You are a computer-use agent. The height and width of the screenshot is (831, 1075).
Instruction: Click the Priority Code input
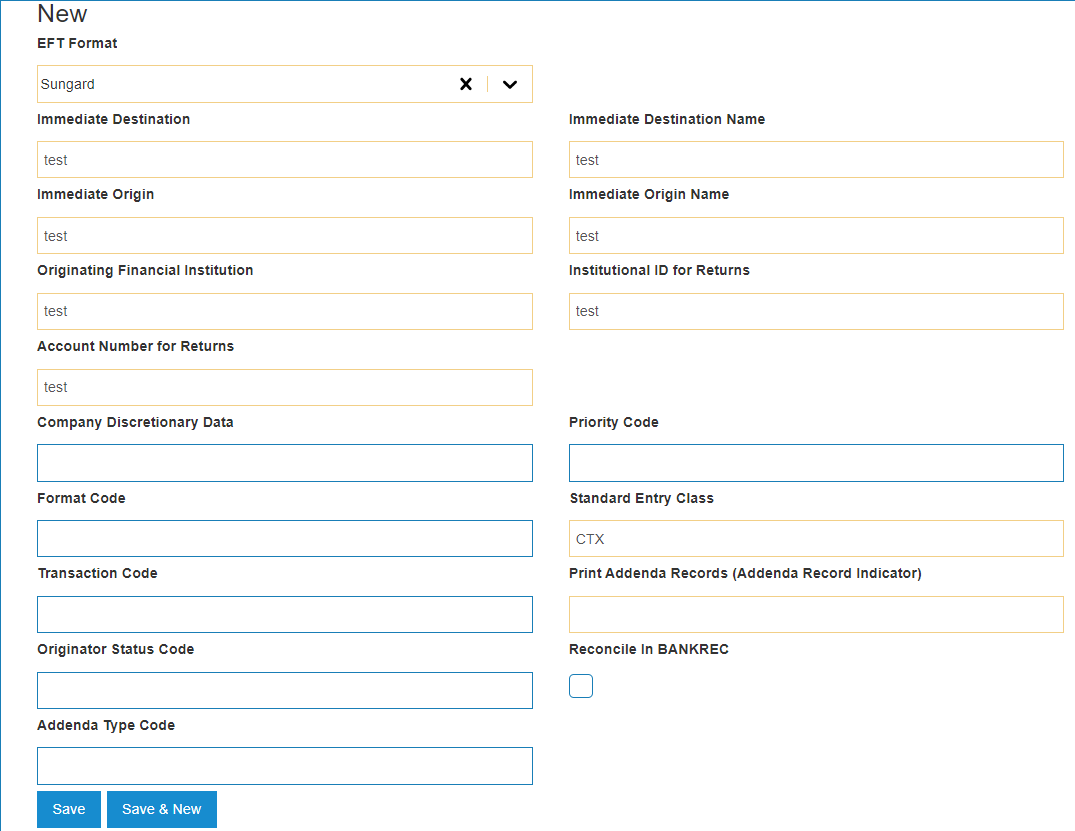click(816, 463)
